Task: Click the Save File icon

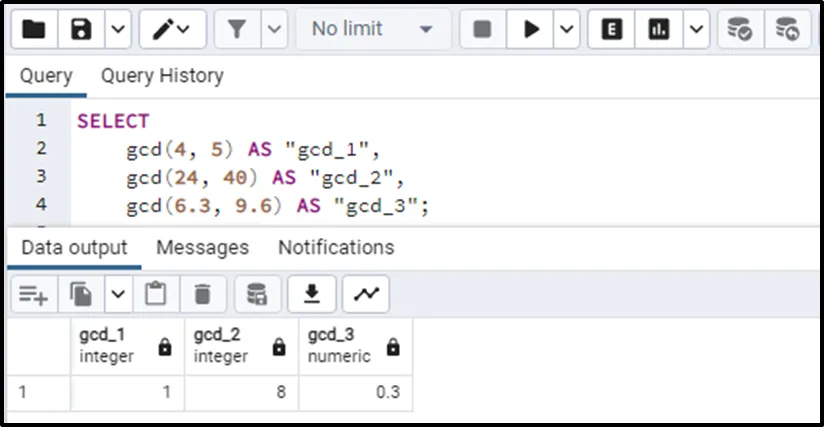Action: (x=82, y=30)
